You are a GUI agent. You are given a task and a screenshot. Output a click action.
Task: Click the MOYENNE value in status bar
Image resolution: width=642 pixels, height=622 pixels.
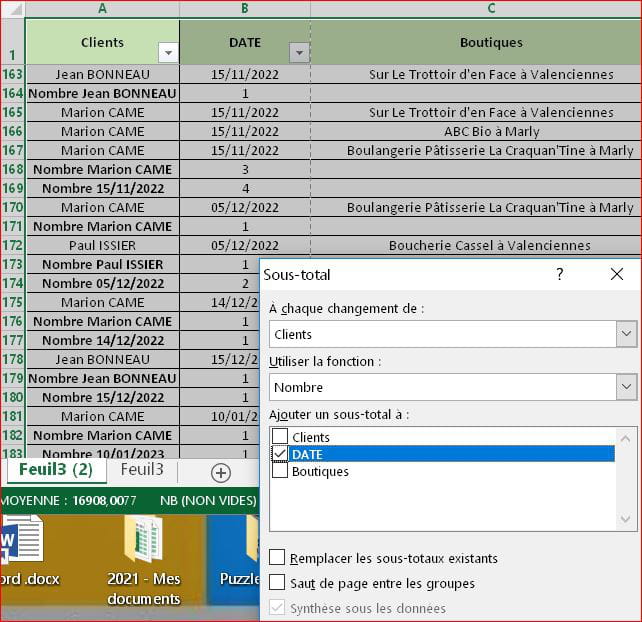pyautogui.click(x=104, y=500)
